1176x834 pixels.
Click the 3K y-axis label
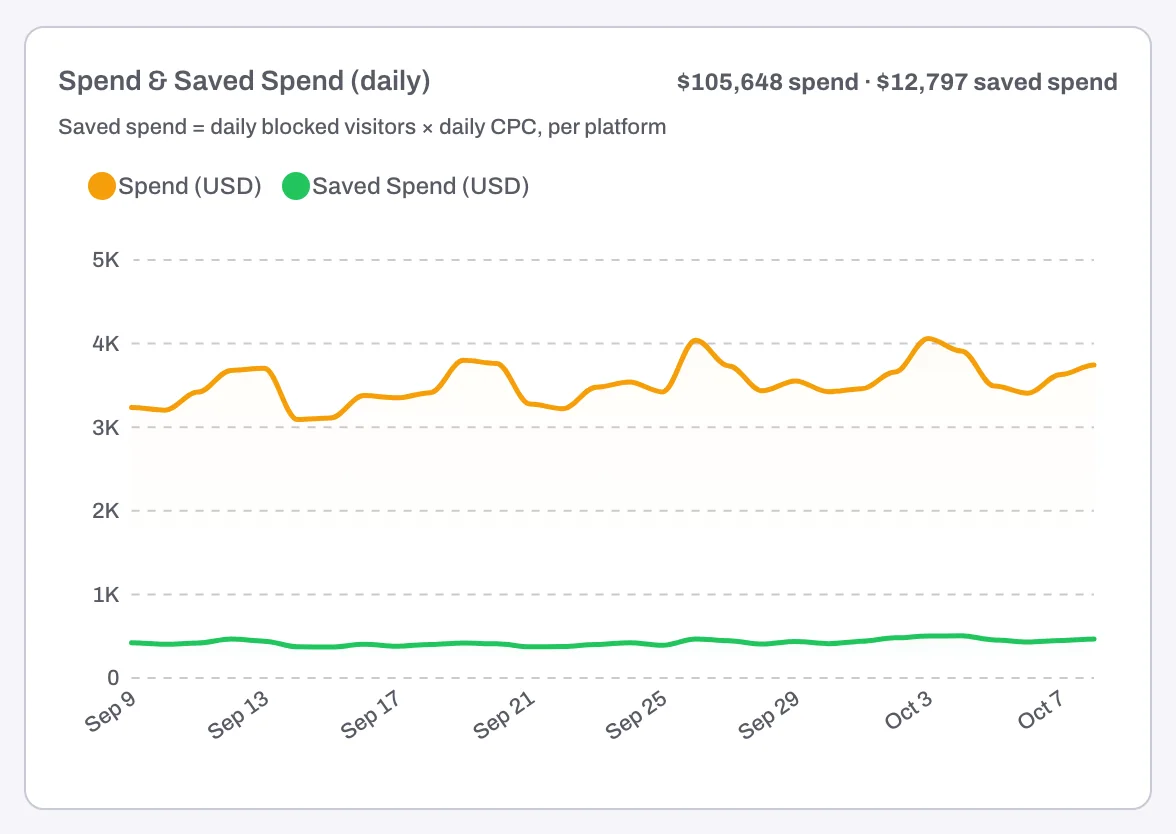tap(106, 428)
